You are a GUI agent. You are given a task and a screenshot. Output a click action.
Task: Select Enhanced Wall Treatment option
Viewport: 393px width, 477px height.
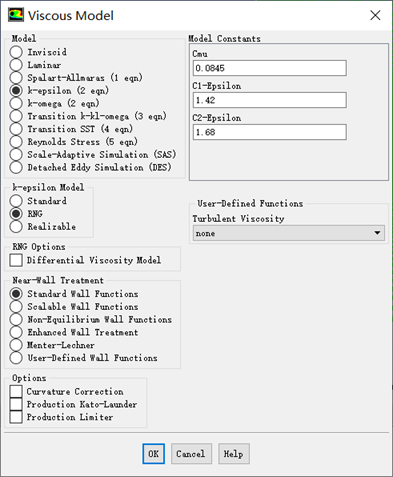16,332
